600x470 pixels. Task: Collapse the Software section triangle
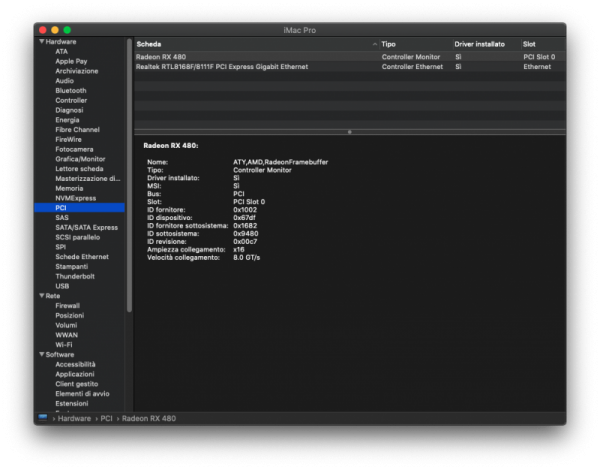[x=41, y=354]
